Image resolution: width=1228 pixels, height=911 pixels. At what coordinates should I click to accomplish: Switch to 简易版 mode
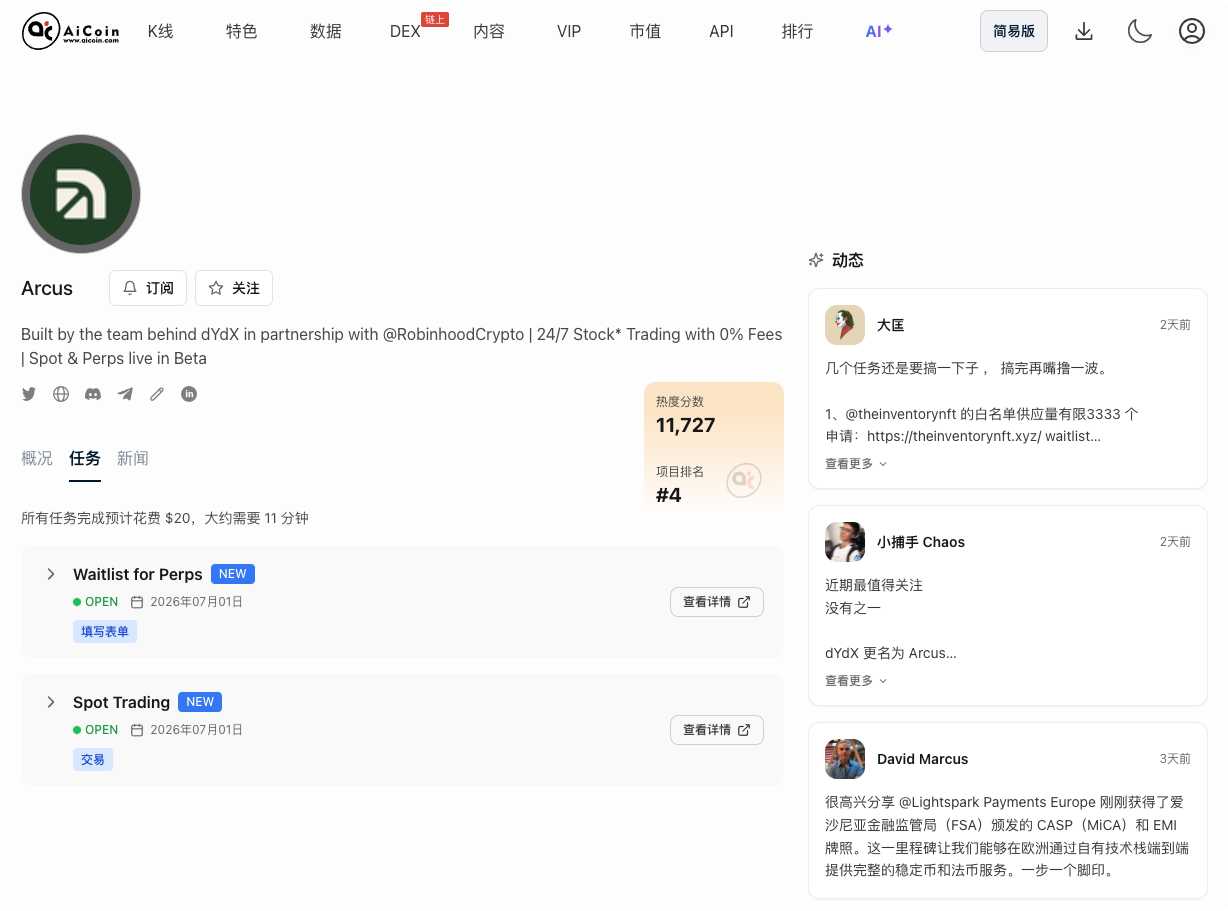1014,32
